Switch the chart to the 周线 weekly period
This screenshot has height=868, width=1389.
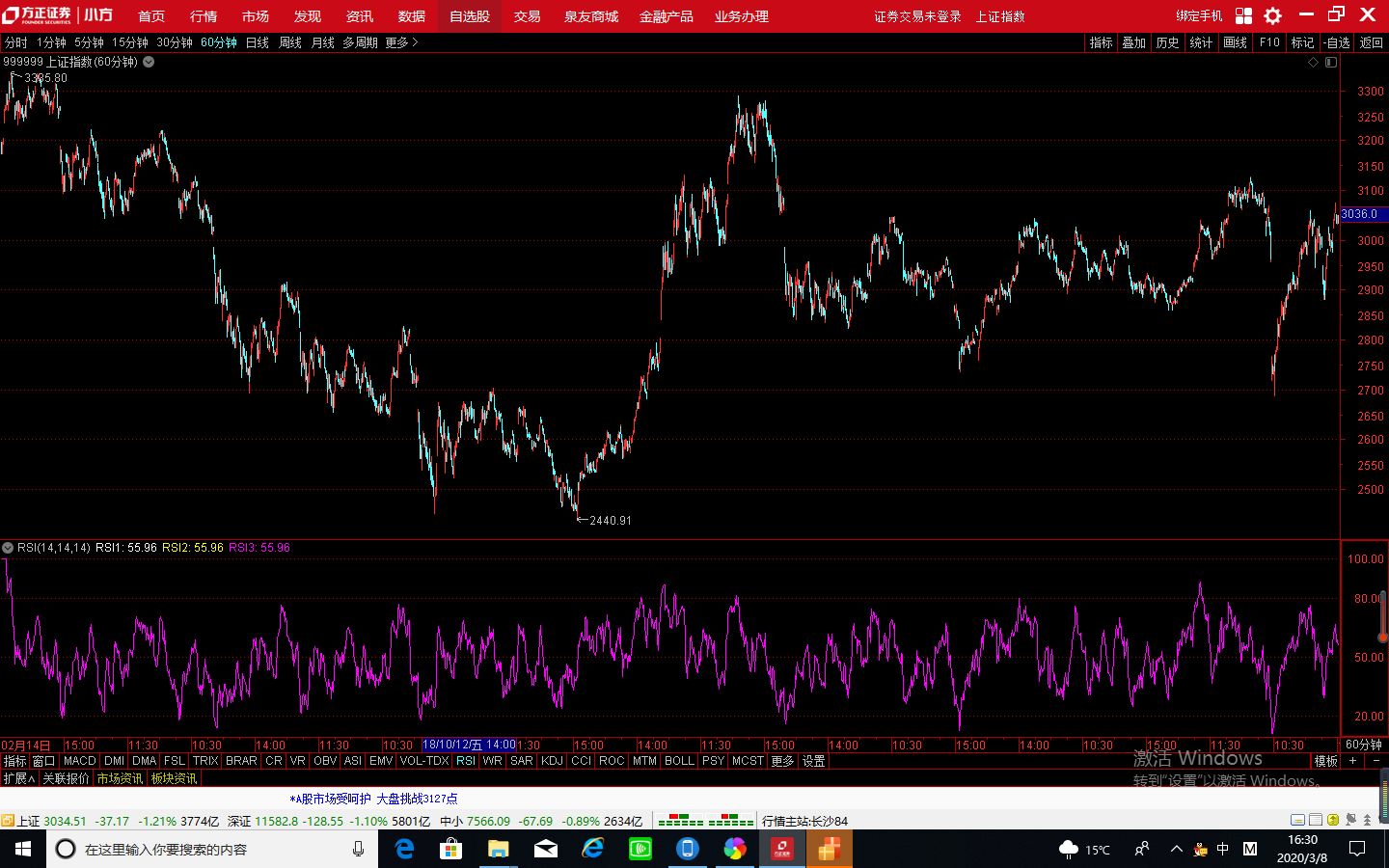[x=290, y=42]
